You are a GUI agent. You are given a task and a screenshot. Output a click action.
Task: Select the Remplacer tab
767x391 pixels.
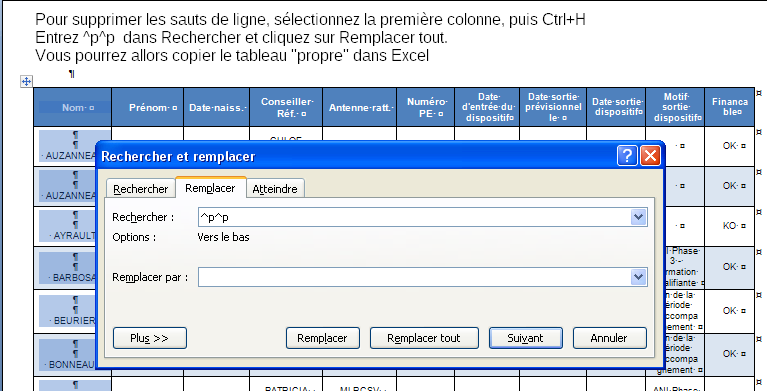coord(210,188)
